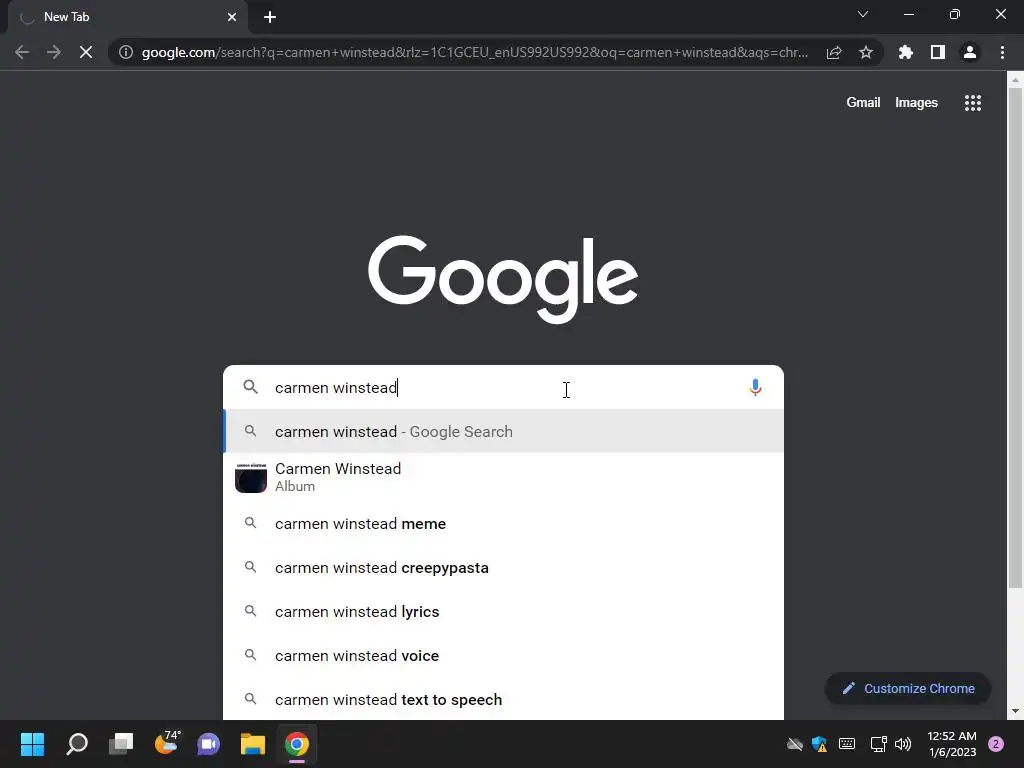Click the Google logo
Screen dimensions: 1024x768
(503, 279)
